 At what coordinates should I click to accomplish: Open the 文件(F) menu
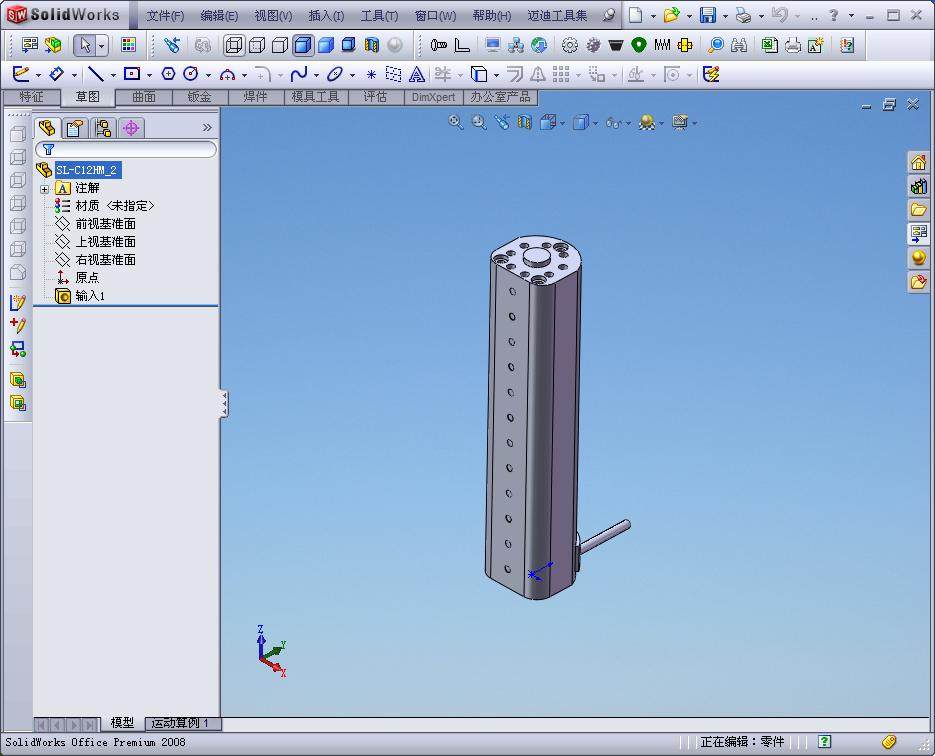[x=165, y=16]
